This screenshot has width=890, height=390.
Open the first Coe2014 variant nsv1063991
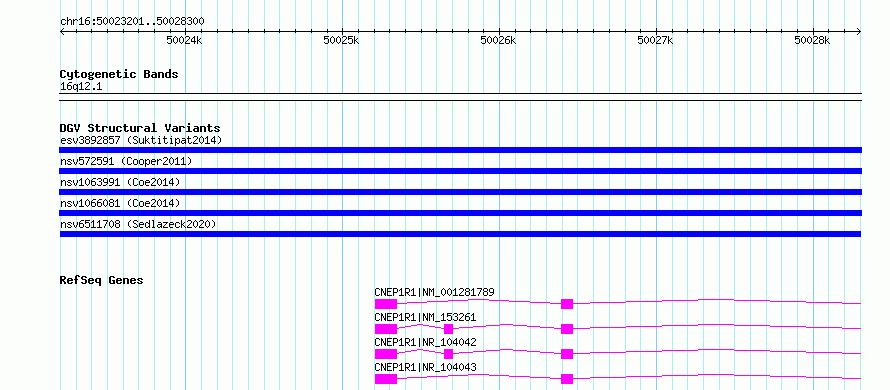point(120,182)
